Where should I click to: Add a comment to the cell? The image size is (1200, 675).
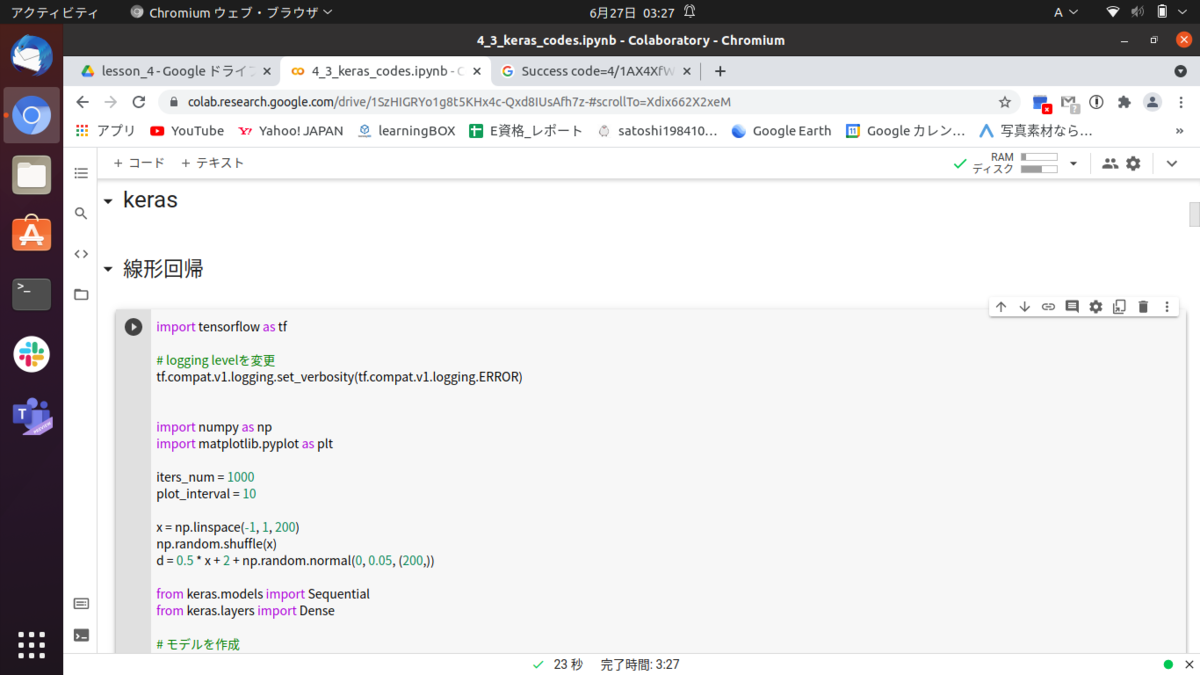pyautogui.click(x=1072, y=307)
